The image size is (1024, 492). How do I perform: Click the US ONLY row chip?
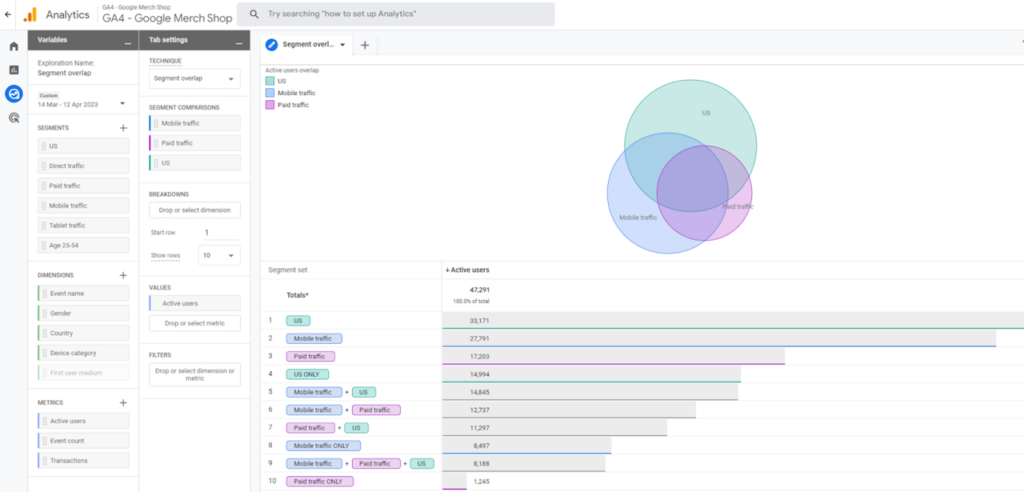(x=307, y=374)
